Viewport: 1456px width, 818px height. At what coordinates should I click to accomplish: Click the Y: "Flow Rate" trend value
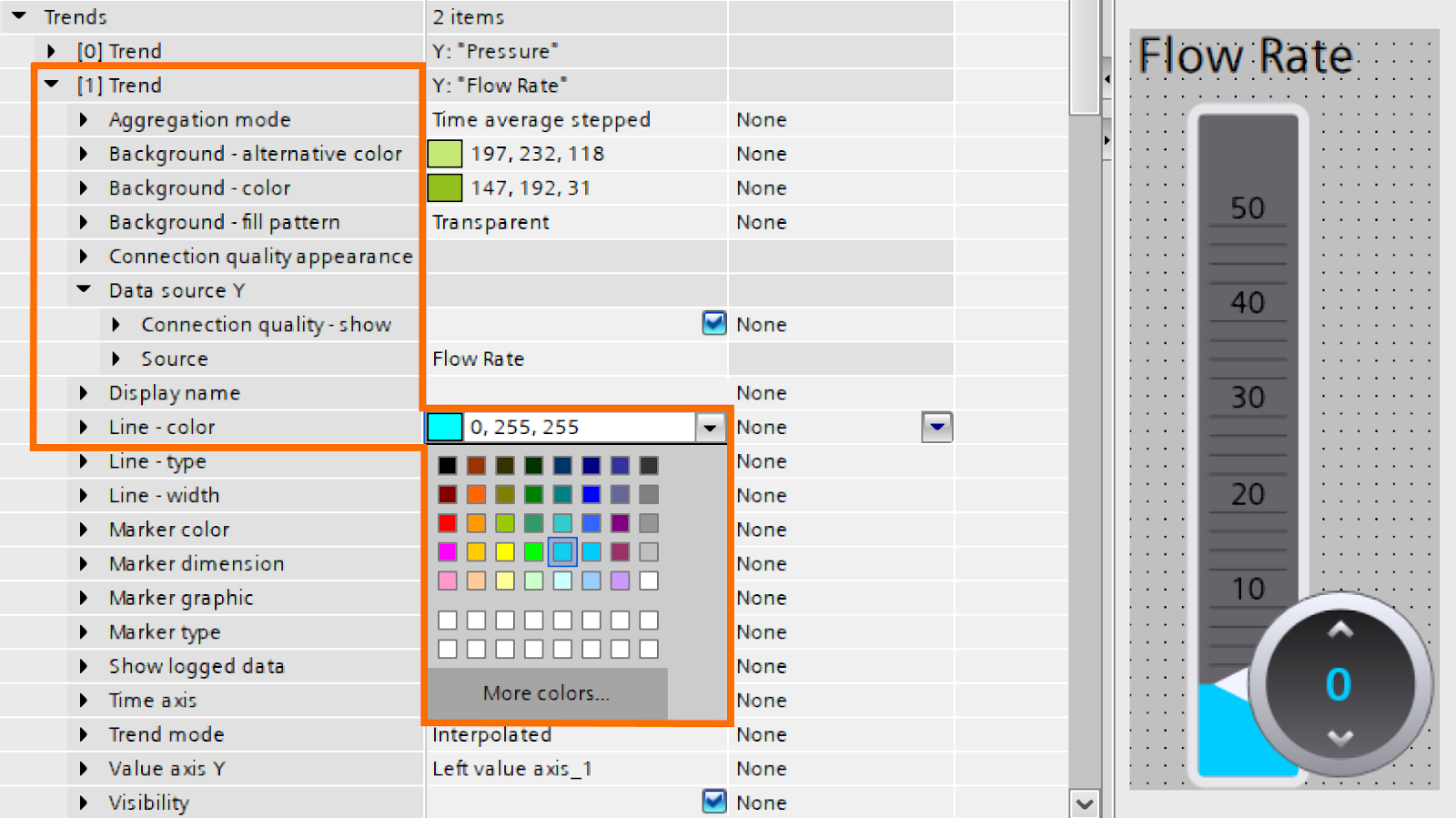(500, 85)
